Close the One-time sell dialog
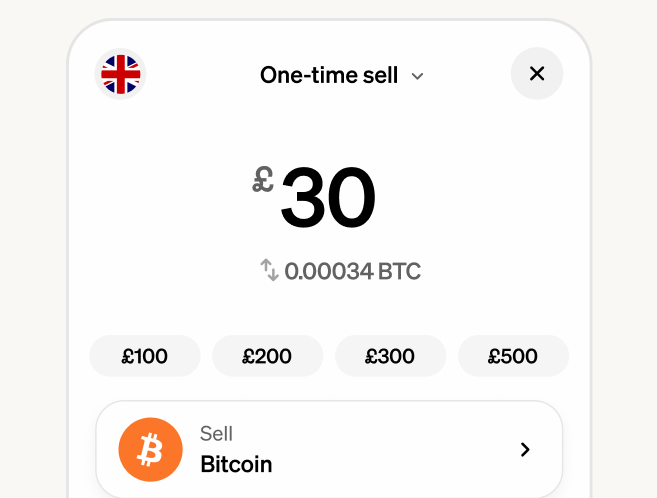This screenshot has height=498, width=657. [537, 74]
